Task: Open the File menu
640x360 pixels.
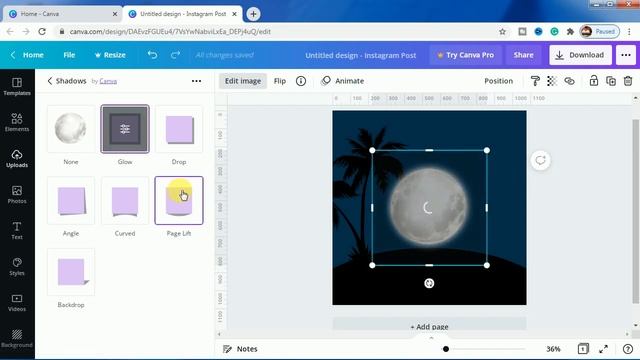Action: point(69,55)
